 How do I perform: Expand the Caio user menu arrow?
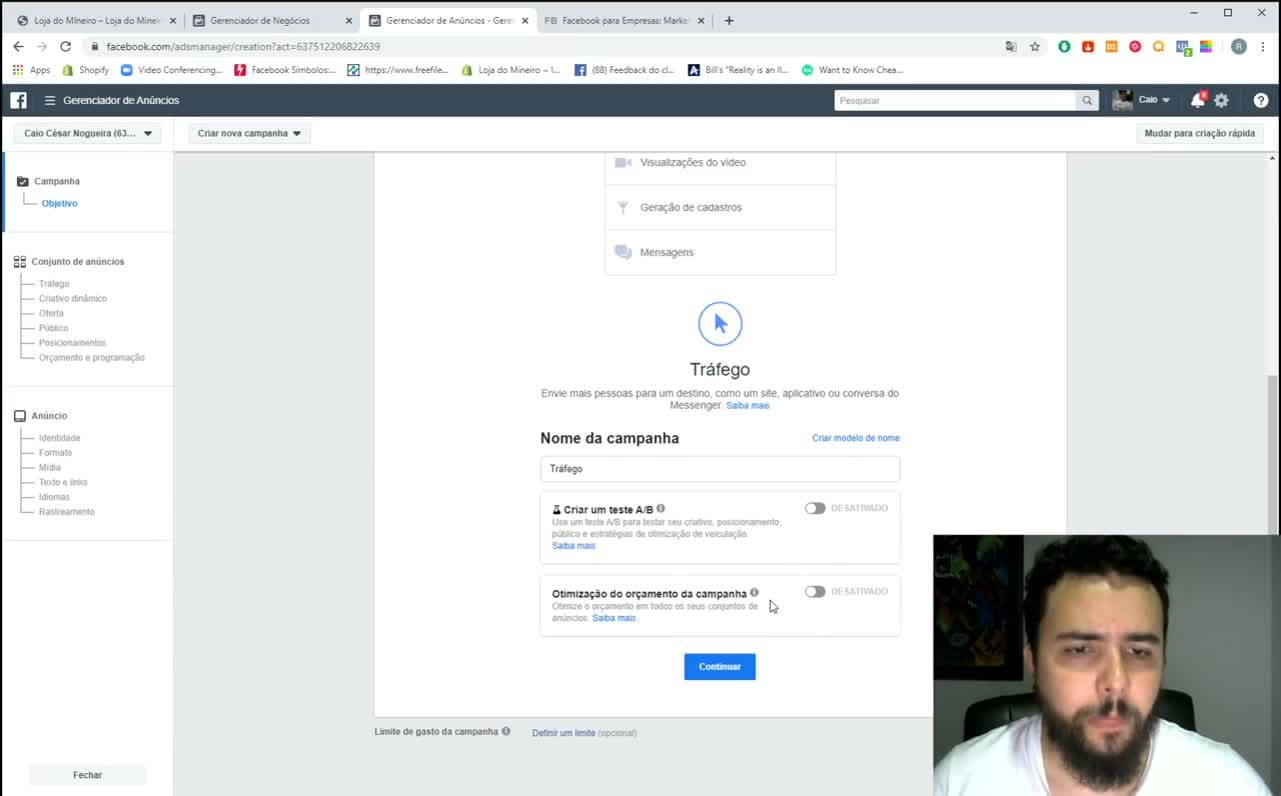(x=1166, y=100)
